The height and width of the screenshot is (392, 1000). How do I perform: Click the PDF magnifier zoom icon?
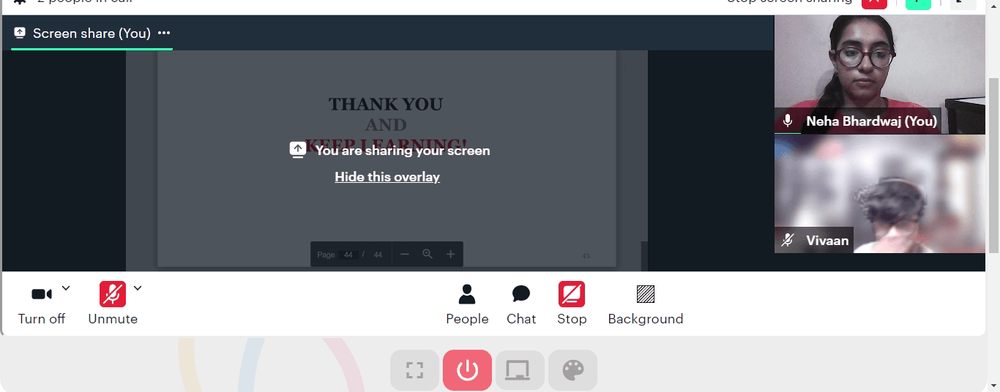pyautogui.click(x=427, y=254)
